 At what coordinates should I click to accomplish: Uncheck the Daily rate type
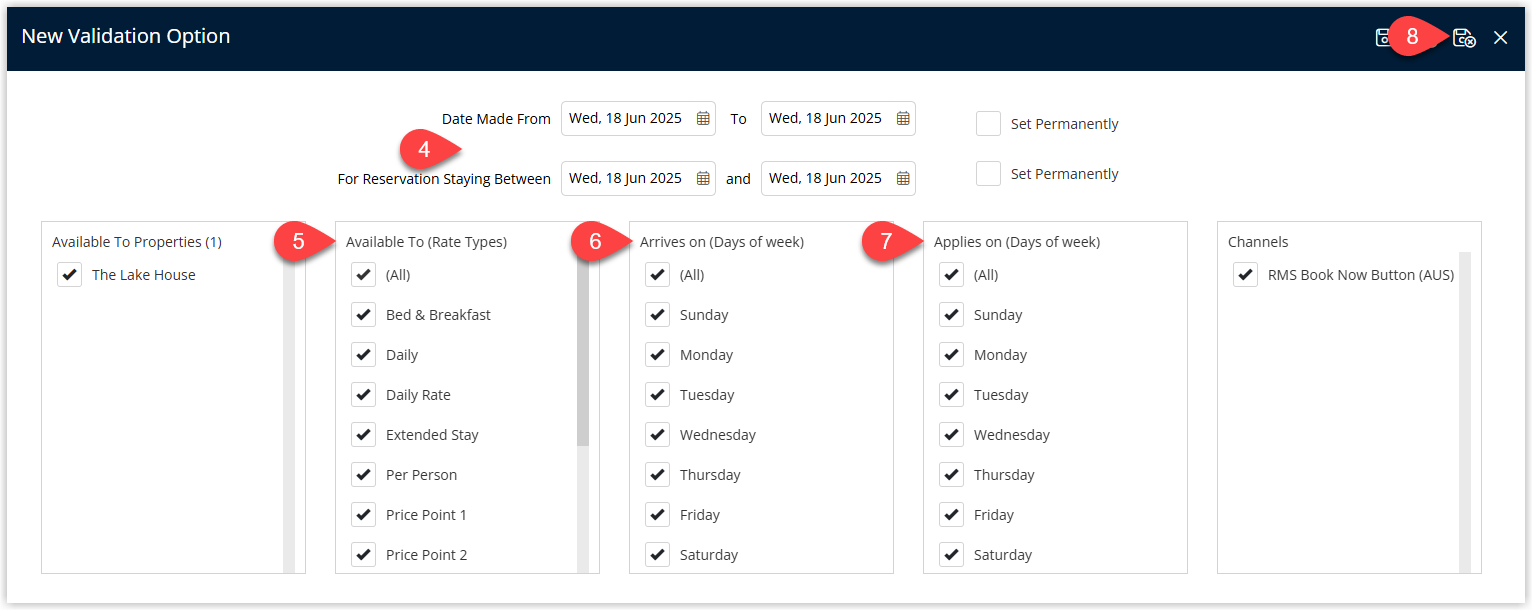point(363,354)
